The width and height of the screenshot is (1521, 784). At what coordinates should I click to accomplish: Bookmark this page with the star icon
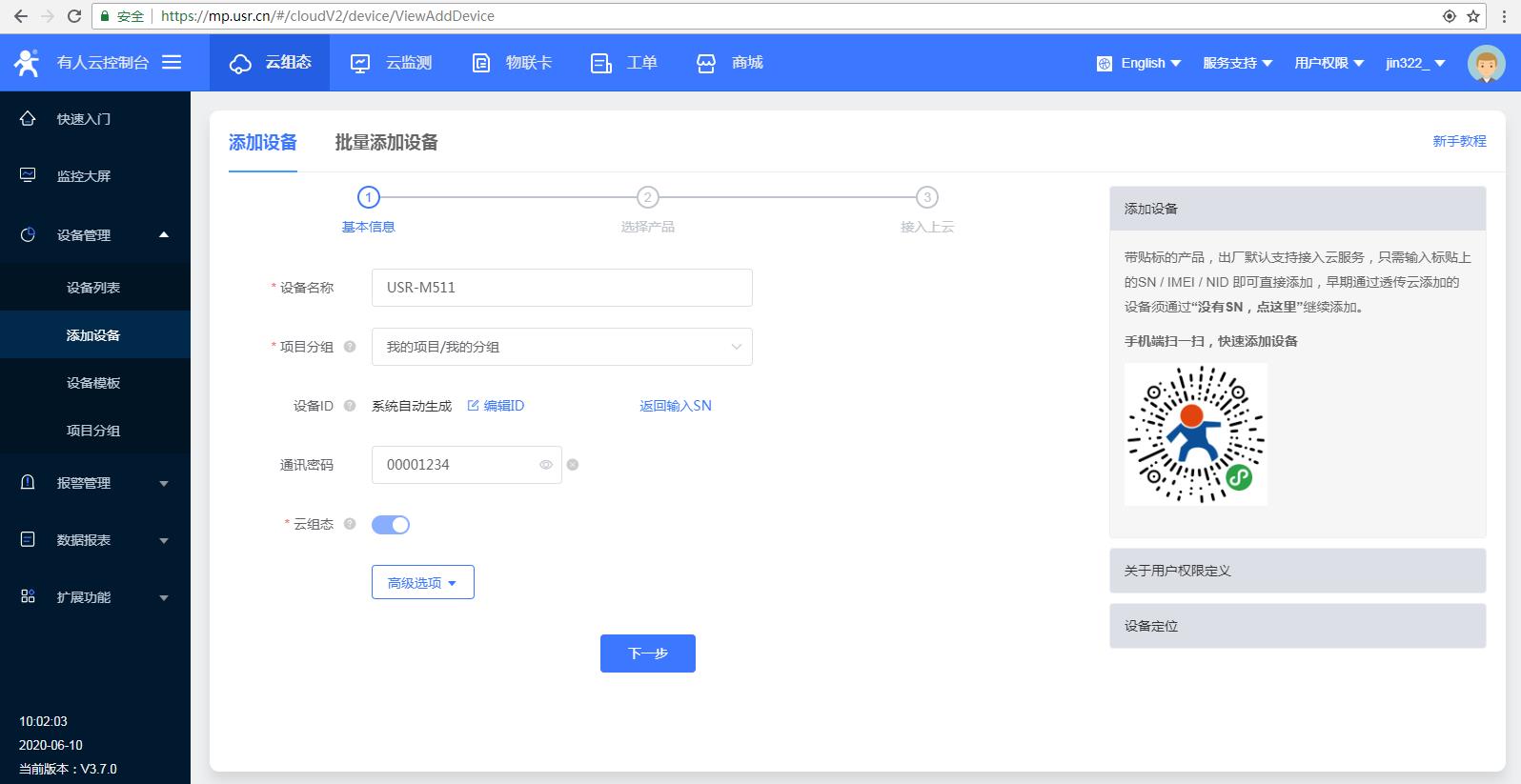click(1473, 16)
